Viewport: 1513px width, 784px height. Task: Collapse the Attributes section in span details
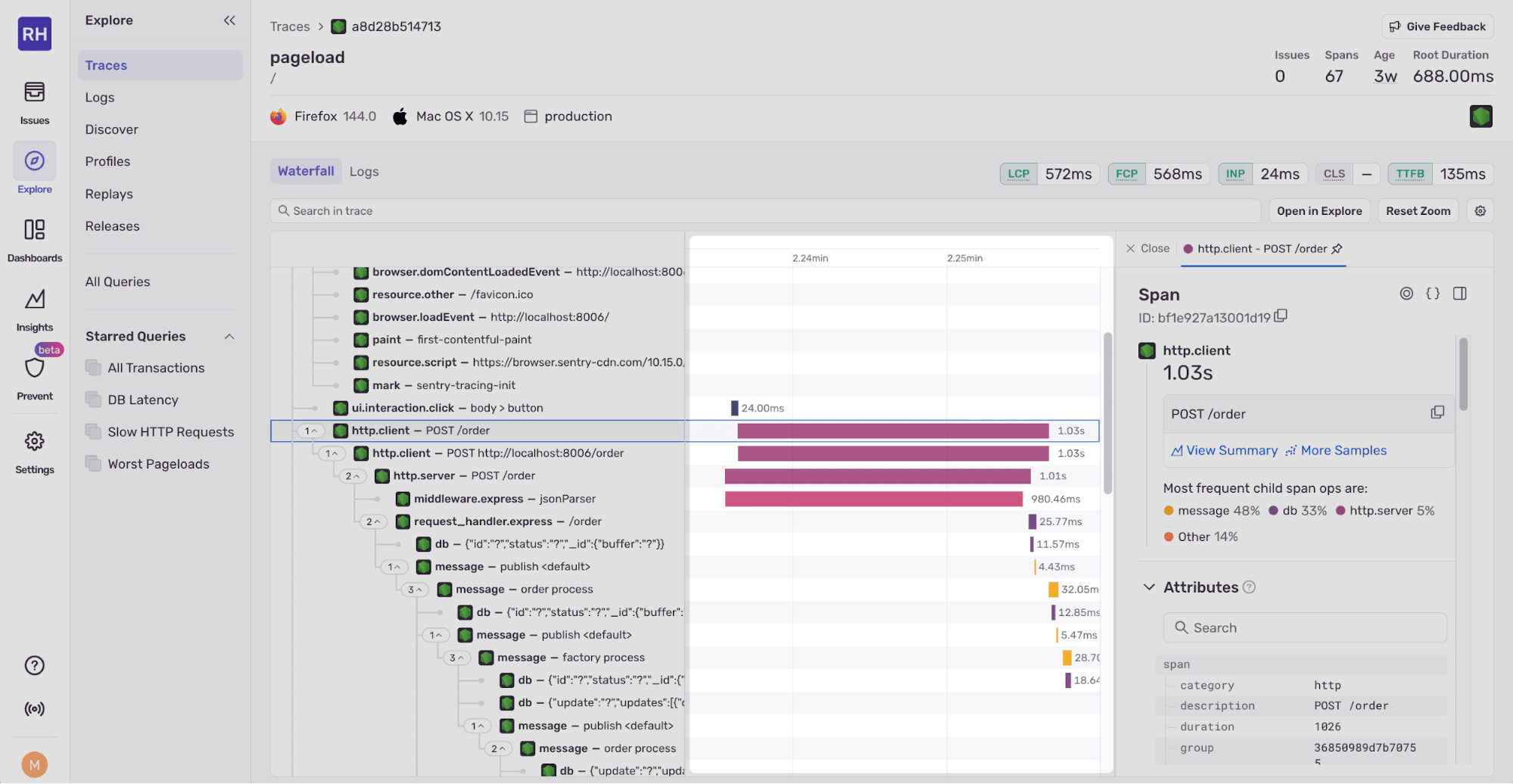click(x=1150, y=586)
